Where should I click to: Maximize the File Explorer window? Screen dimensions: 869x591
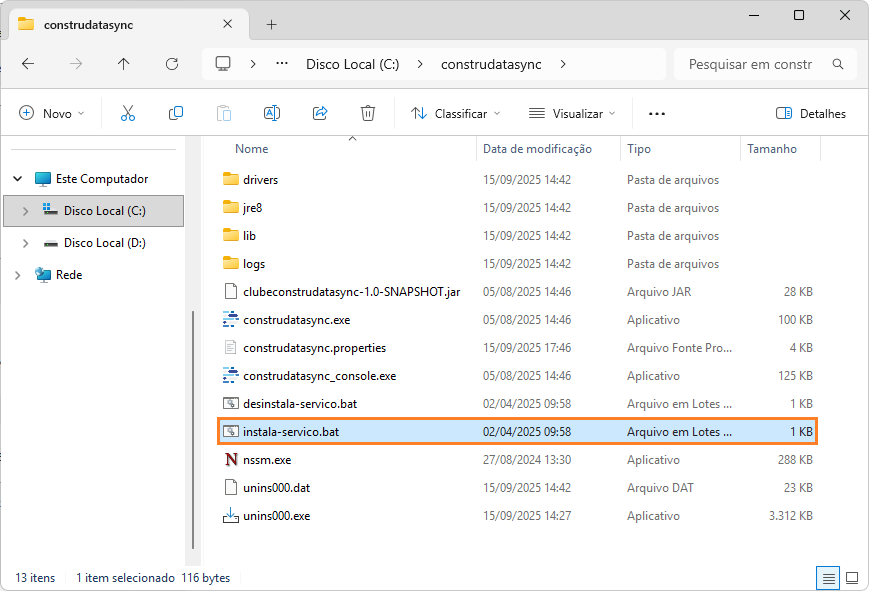point(799,15)
